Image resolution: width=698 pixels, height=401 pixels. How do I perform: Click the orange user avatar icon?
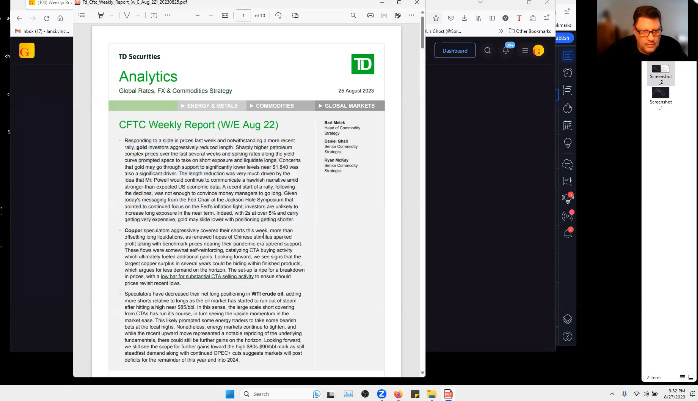[538, 51]
